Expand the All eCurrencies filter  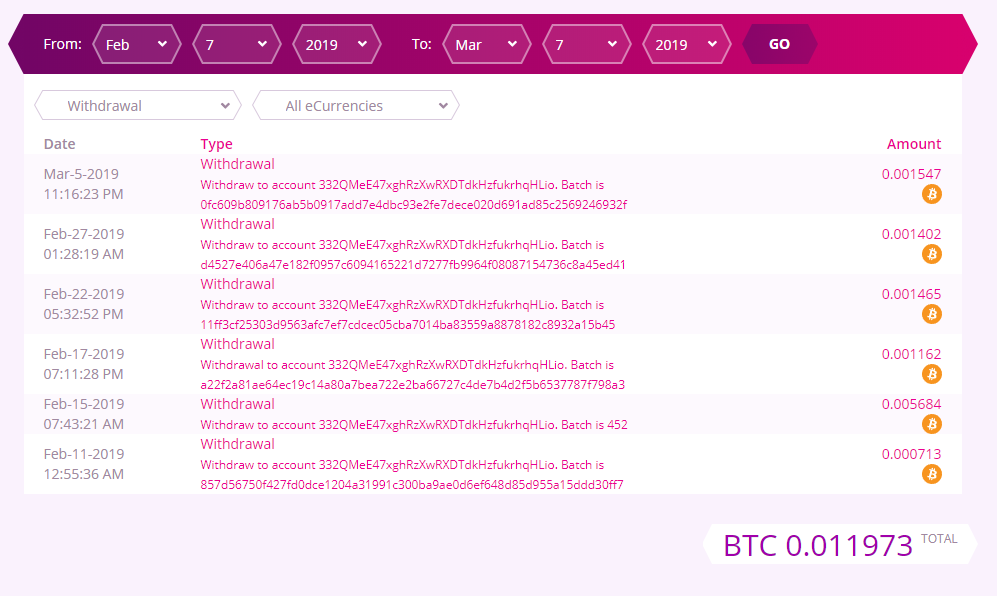pyautogui.click(x=355, y=105)
